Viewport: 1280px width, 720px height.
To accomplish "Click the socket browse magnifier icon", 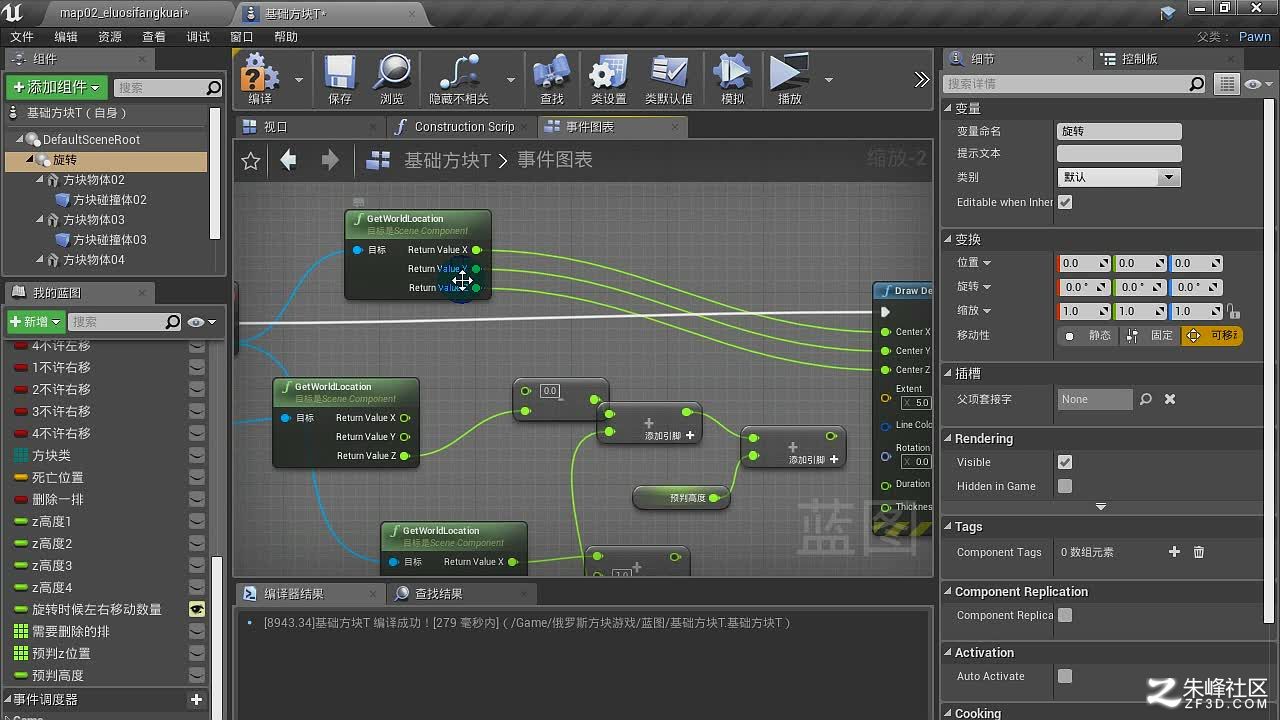I will tap(1146, 399).
